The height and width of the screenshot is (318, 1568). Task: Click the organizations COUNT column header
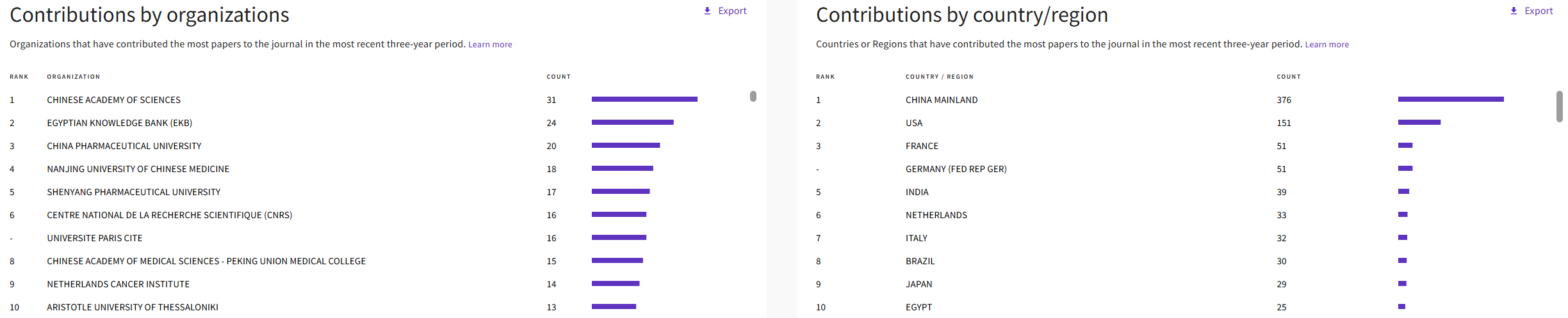(559, 77)
